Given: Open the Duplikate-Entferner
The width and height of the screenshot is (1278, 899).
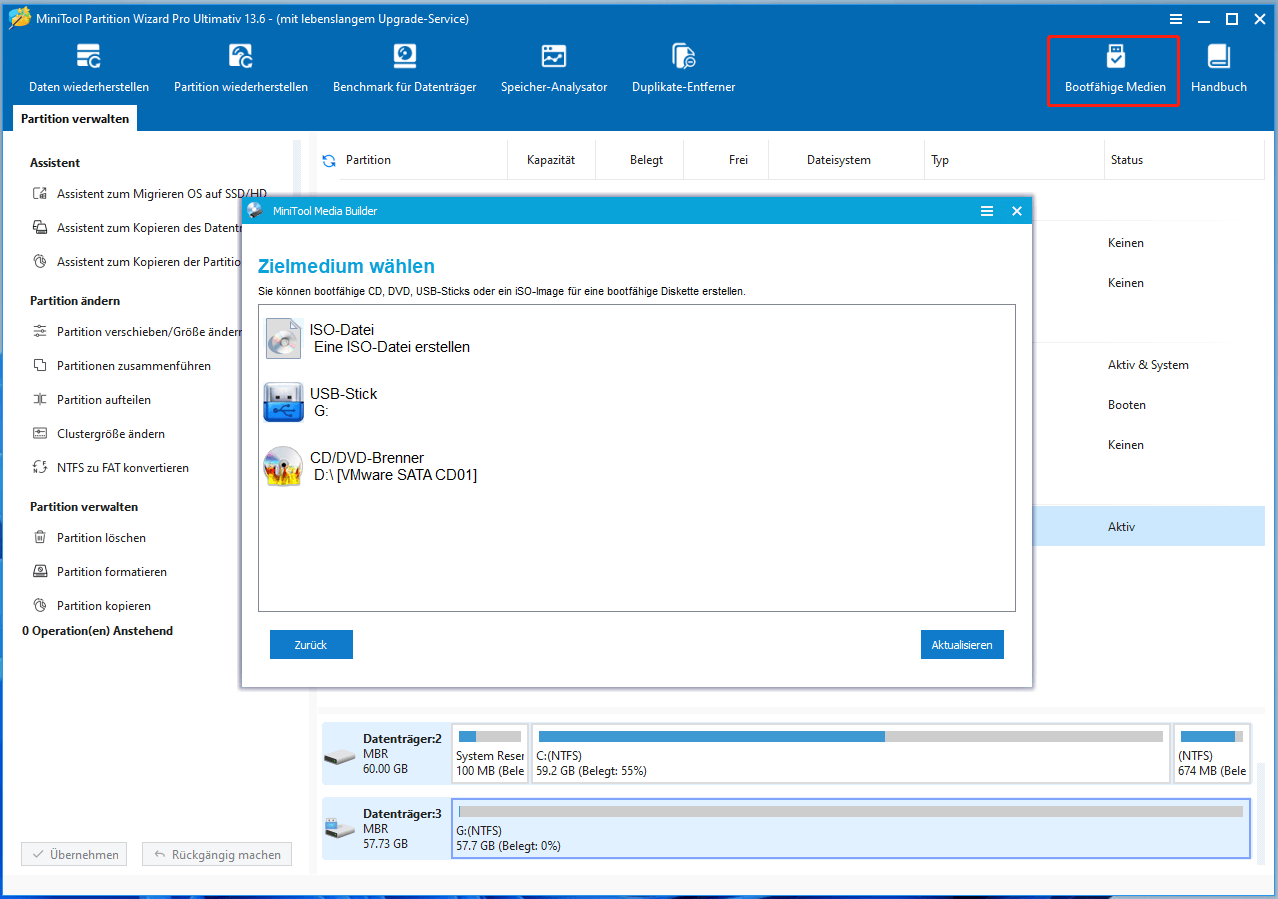Looking at the screenshot, I should tap(683, 68).
